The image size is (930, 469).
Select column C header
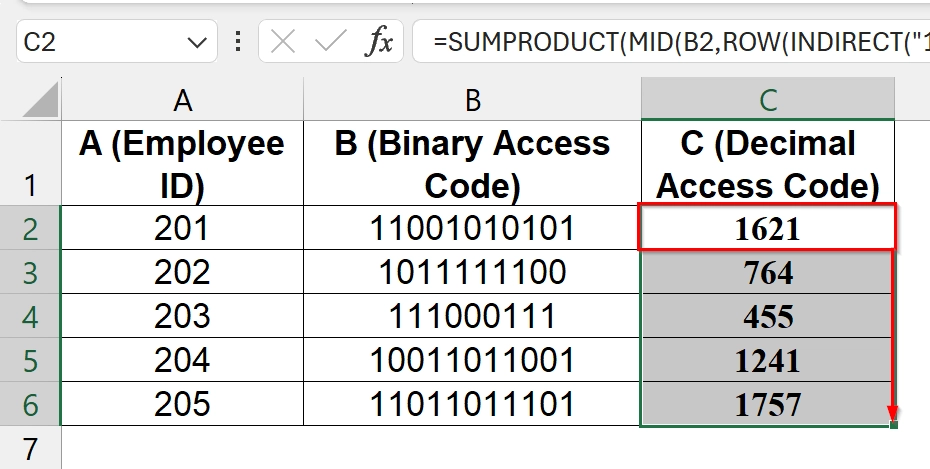[767, 100]
